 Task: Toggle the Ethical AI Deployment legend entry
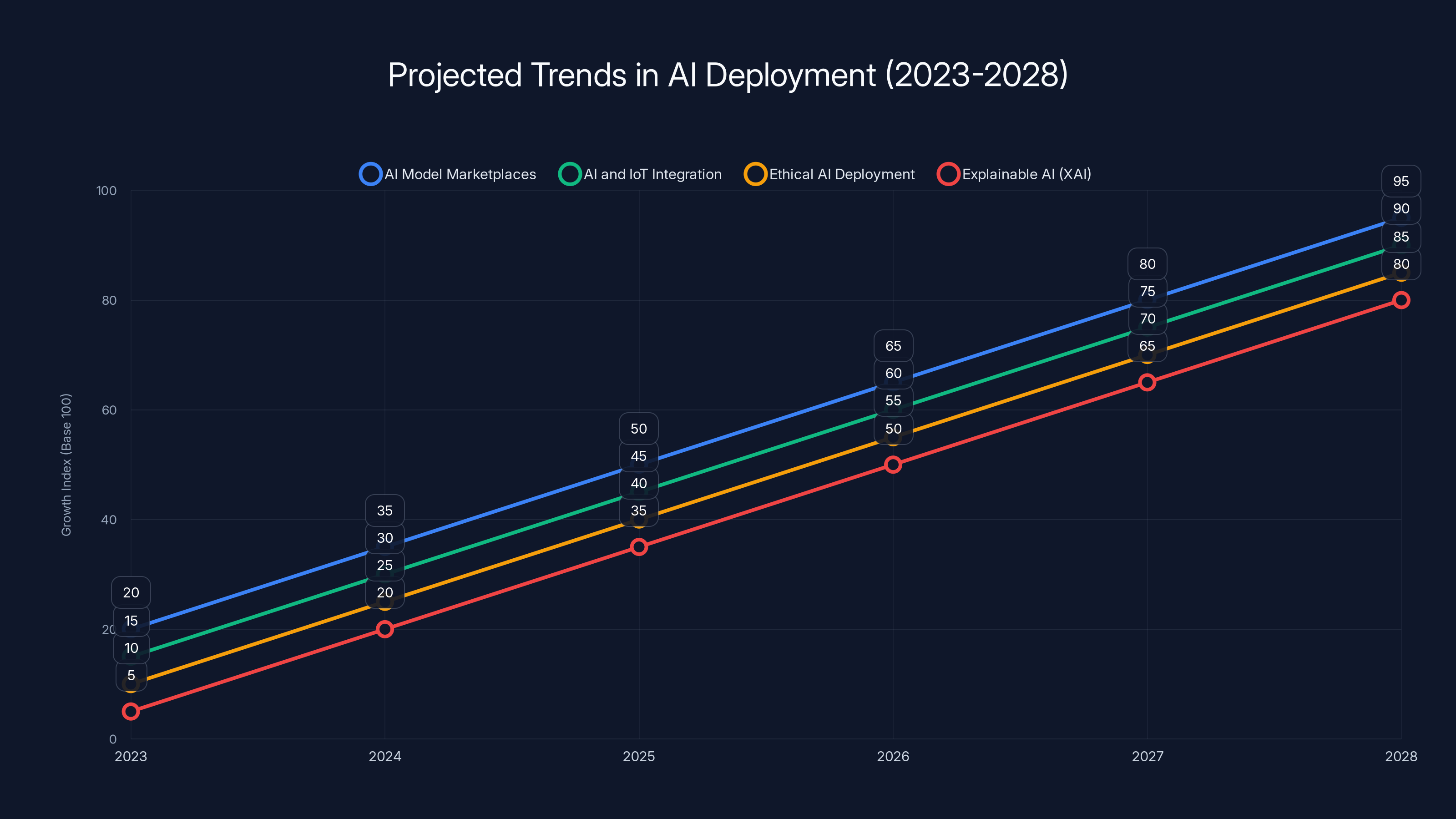(x=829, y=174)
